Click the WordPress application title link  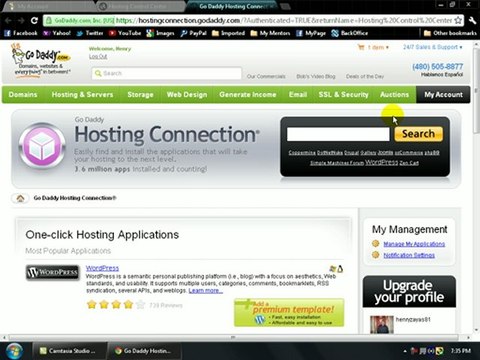pos(102,268)
